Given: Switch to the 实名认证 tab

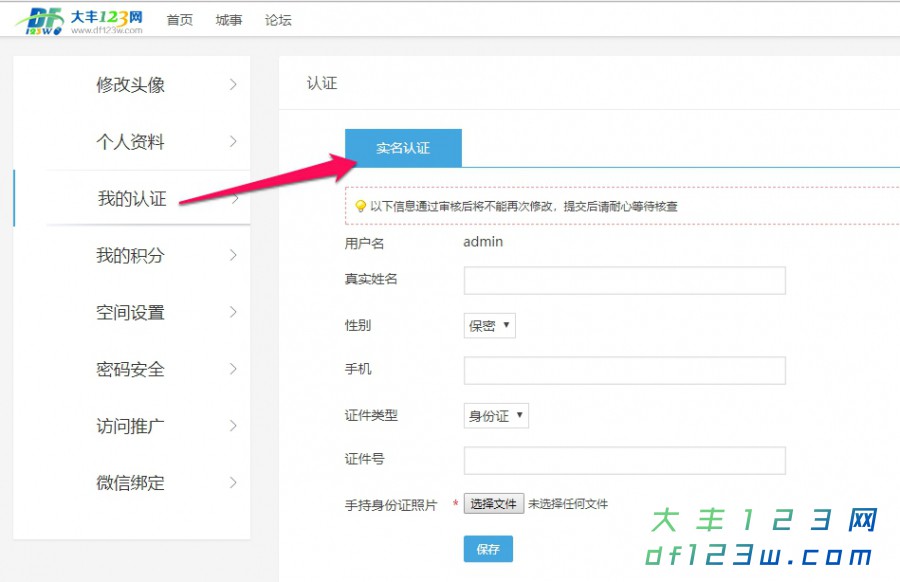Looking at the screenshot, I should tap(403, 148).
